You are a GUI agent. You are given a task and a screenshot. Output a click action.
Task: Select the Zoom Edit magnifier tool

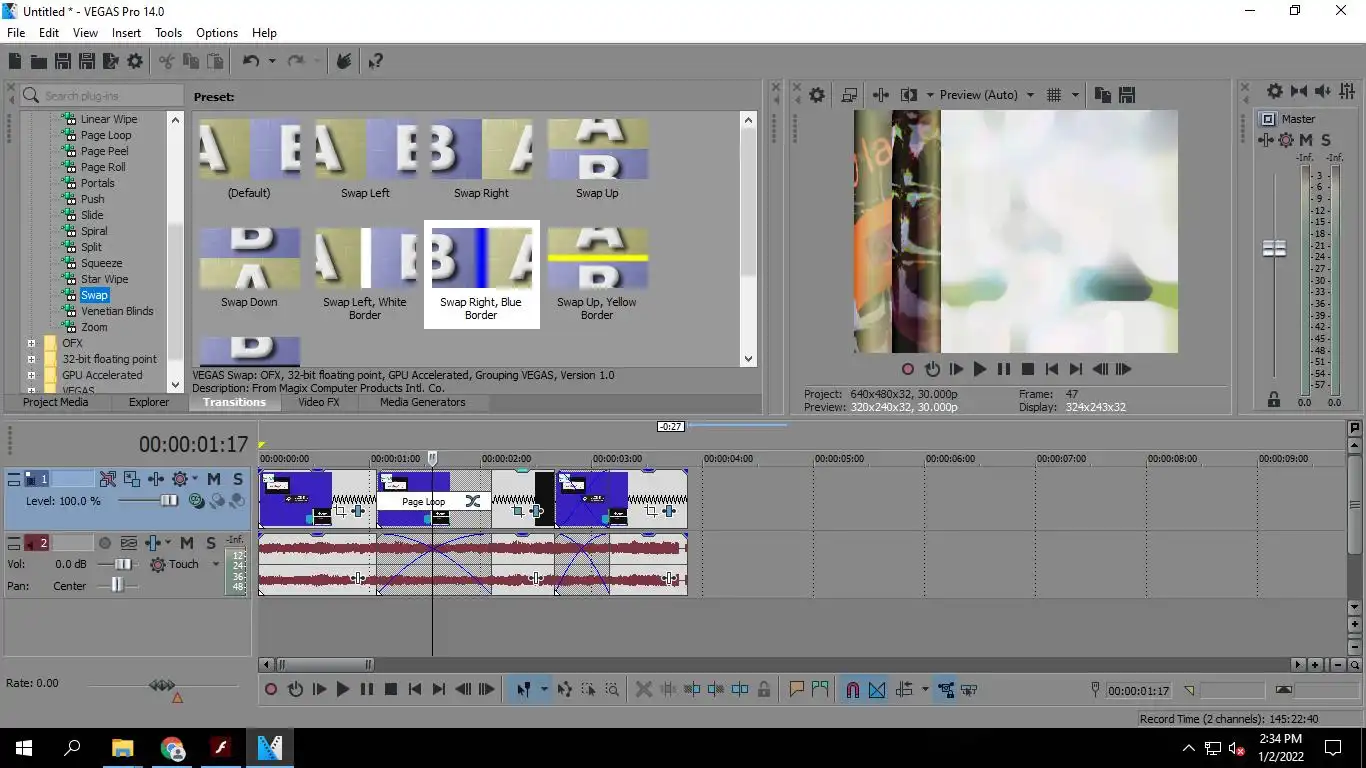click(612, 689)
